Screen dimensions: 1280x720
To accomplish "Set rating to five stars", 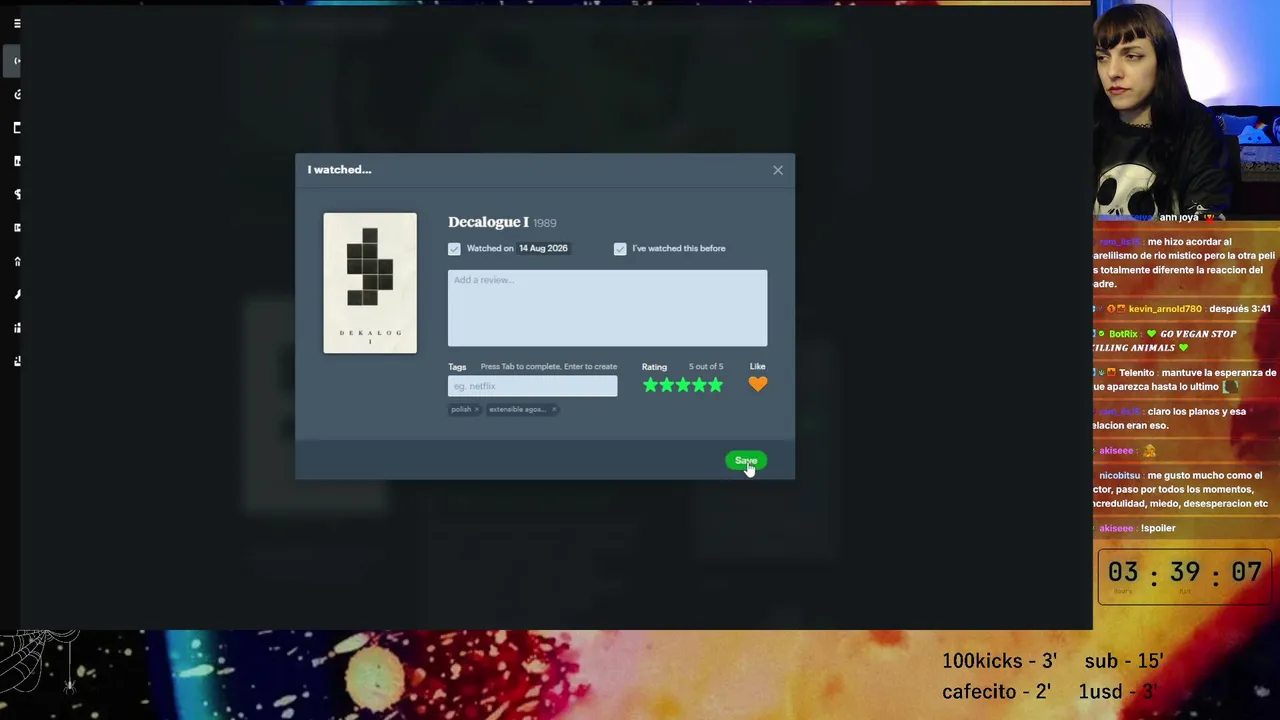I will (715, 385).
